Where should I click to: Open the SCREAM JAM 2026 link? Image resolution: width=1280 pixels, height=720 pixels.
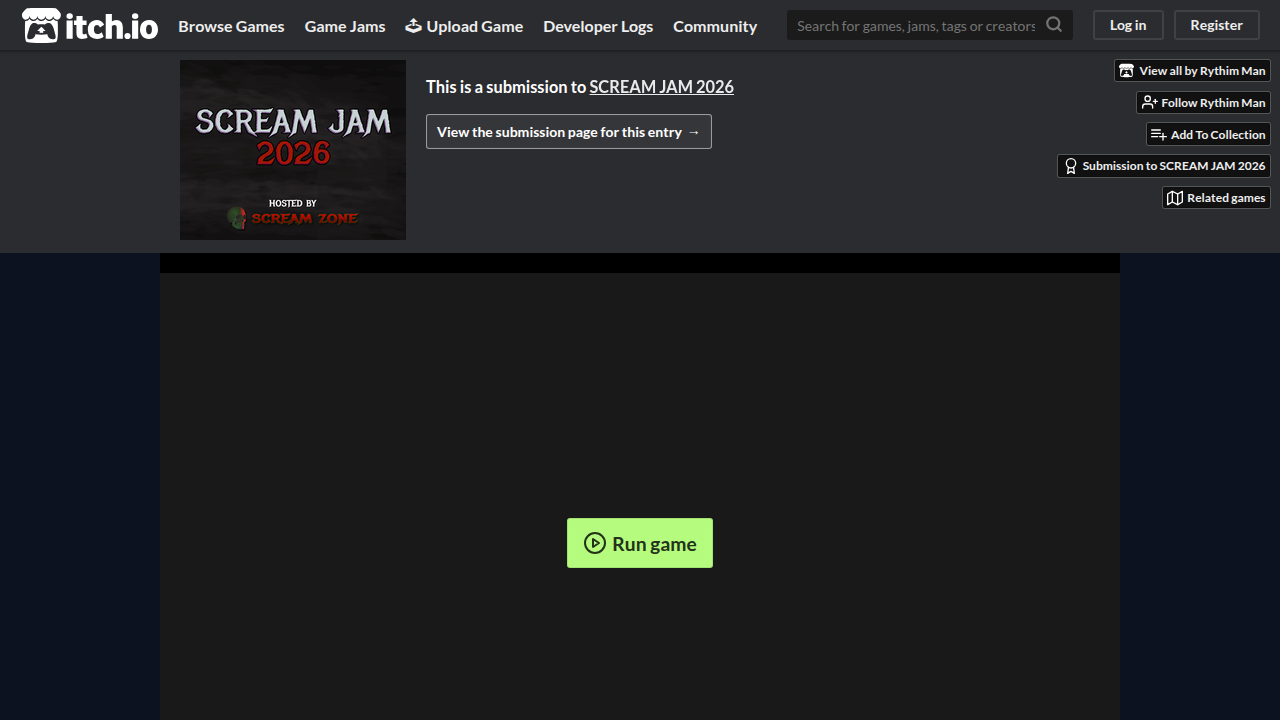coord(662,87)
